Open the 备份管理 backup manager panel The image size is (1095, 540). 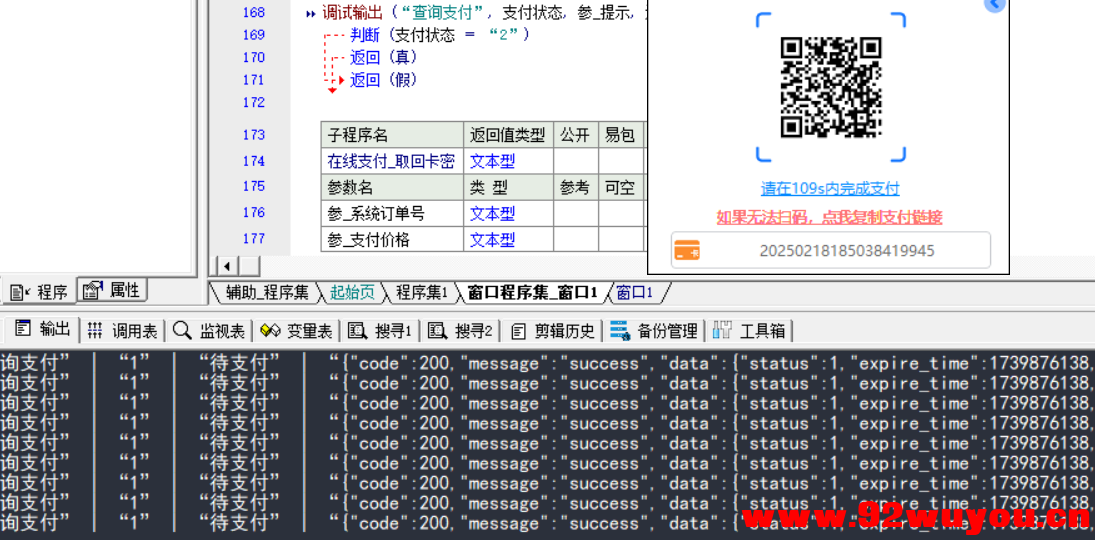[x=654, y=330]
